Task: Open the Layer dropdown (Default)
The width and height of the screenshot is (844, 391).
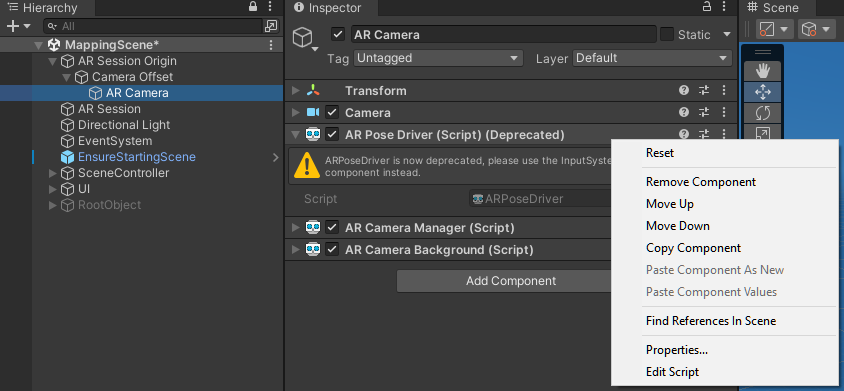Action: click(652, 58)
